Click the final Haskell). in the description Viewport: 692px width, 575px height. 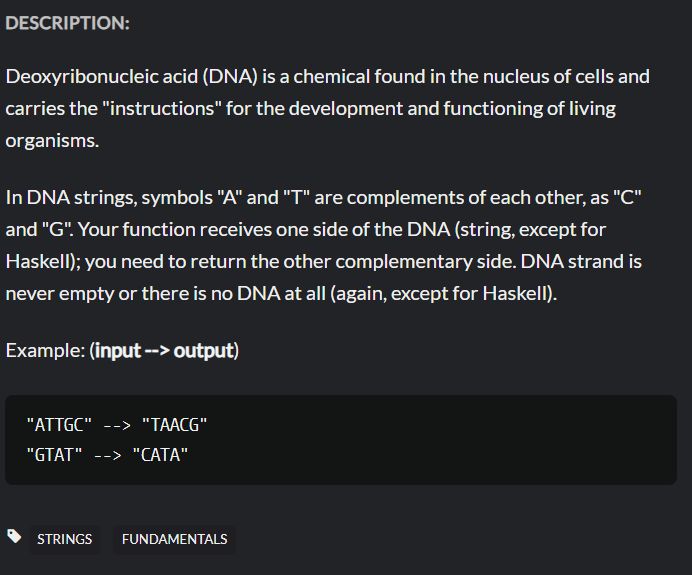click(x=520, y=293)
